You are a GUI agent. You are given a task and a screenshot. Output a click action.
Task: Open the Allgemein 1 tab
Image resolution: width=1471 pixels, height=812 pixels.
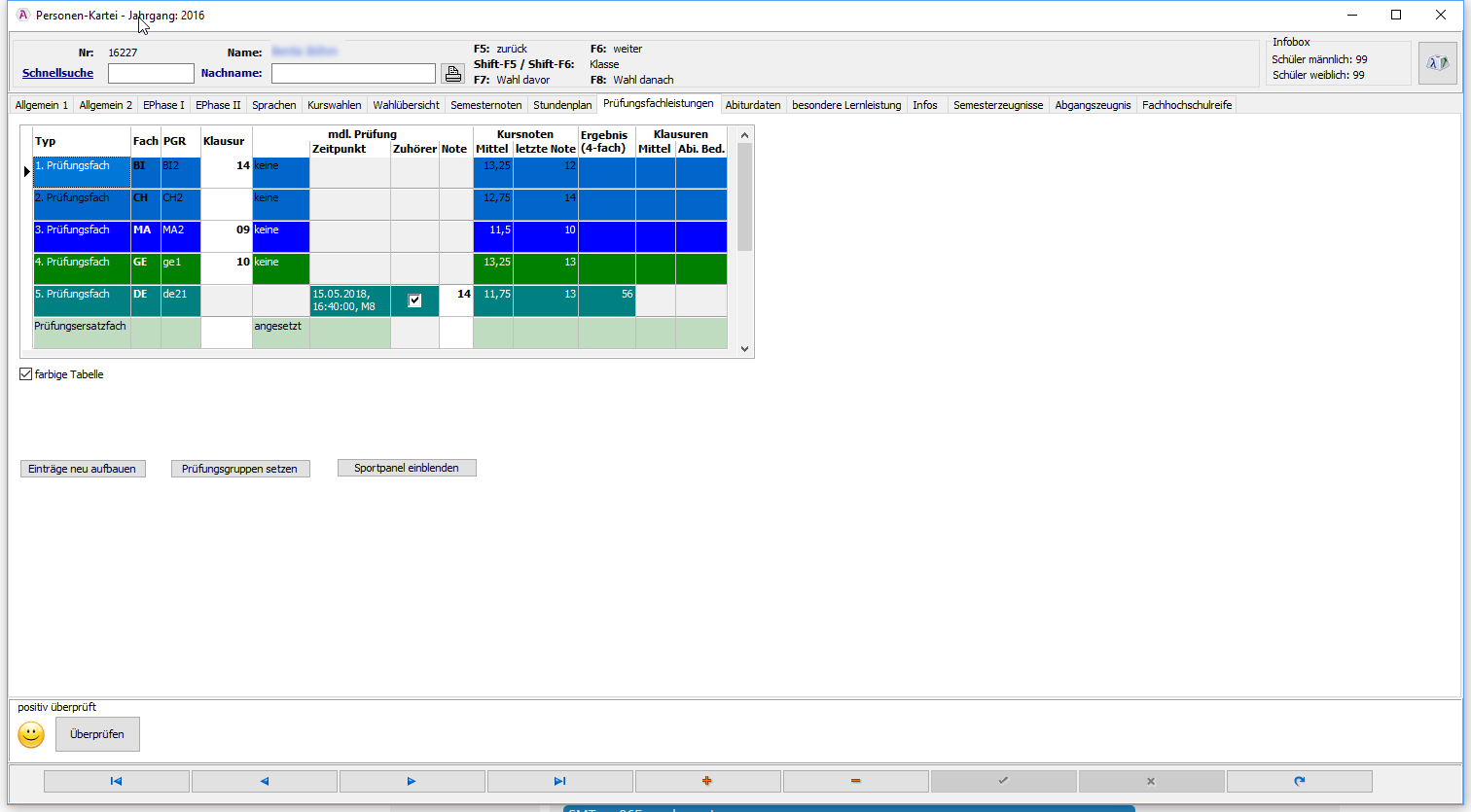pyautogui.click(x=42, y=105)
